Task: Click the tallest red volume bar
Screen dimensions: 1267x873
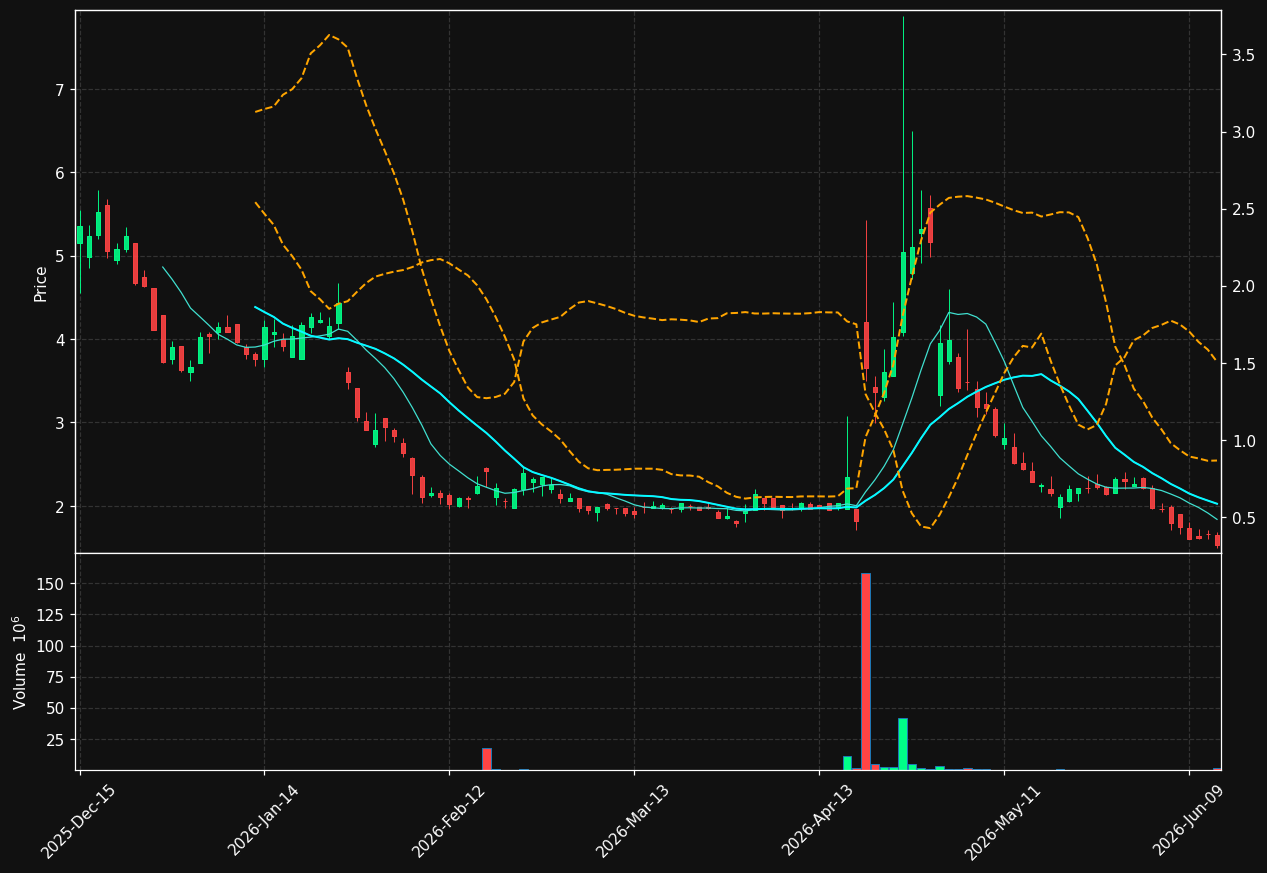Action: (866, 671)
